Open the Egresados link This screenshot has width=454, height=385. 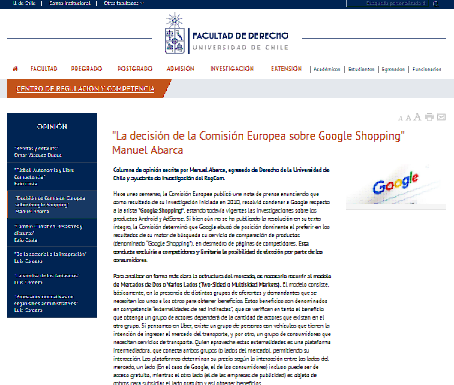click(393, 69)
